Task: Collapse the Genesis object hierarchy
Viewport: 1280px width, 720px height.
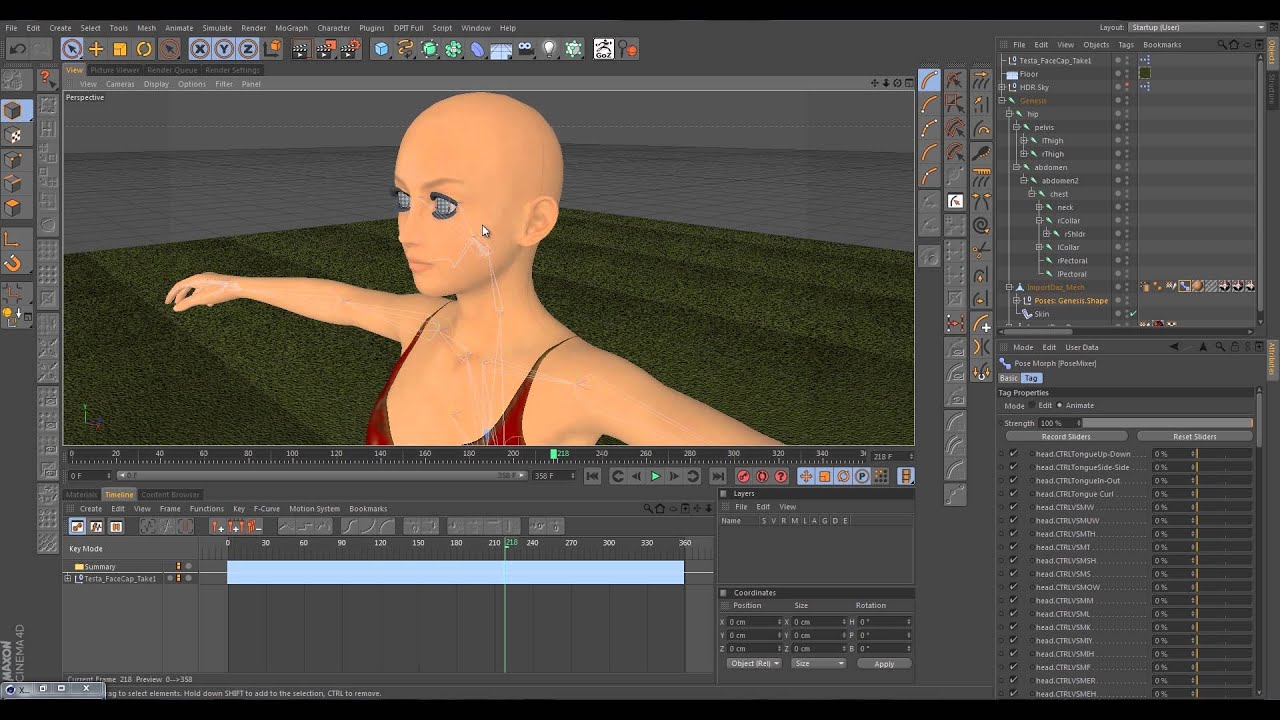Action: (1002, 101)
